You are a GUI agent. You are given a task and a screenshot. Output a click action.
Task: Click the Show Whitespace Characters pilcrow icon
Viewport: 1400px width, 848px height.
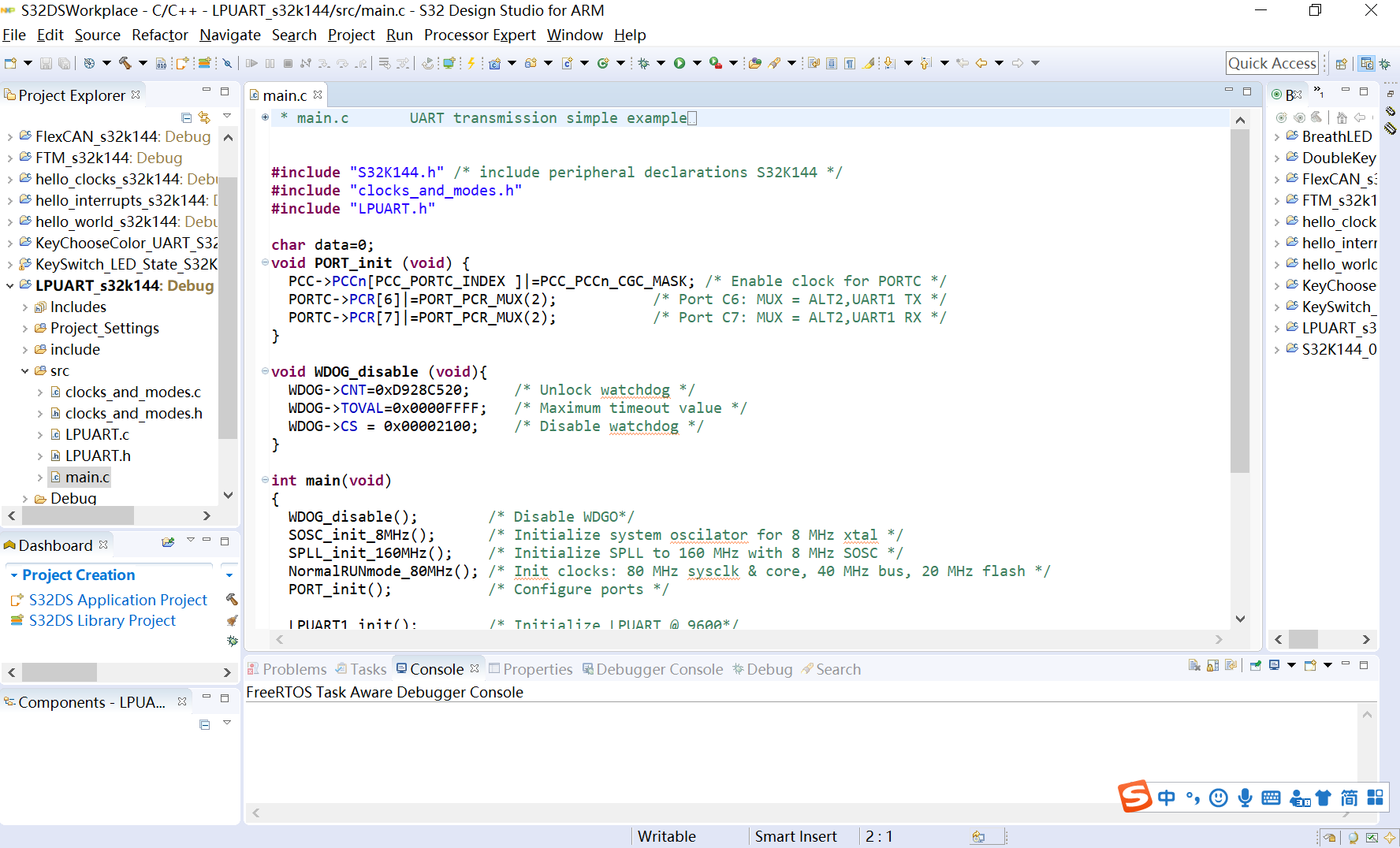click(x=850, y=63)
